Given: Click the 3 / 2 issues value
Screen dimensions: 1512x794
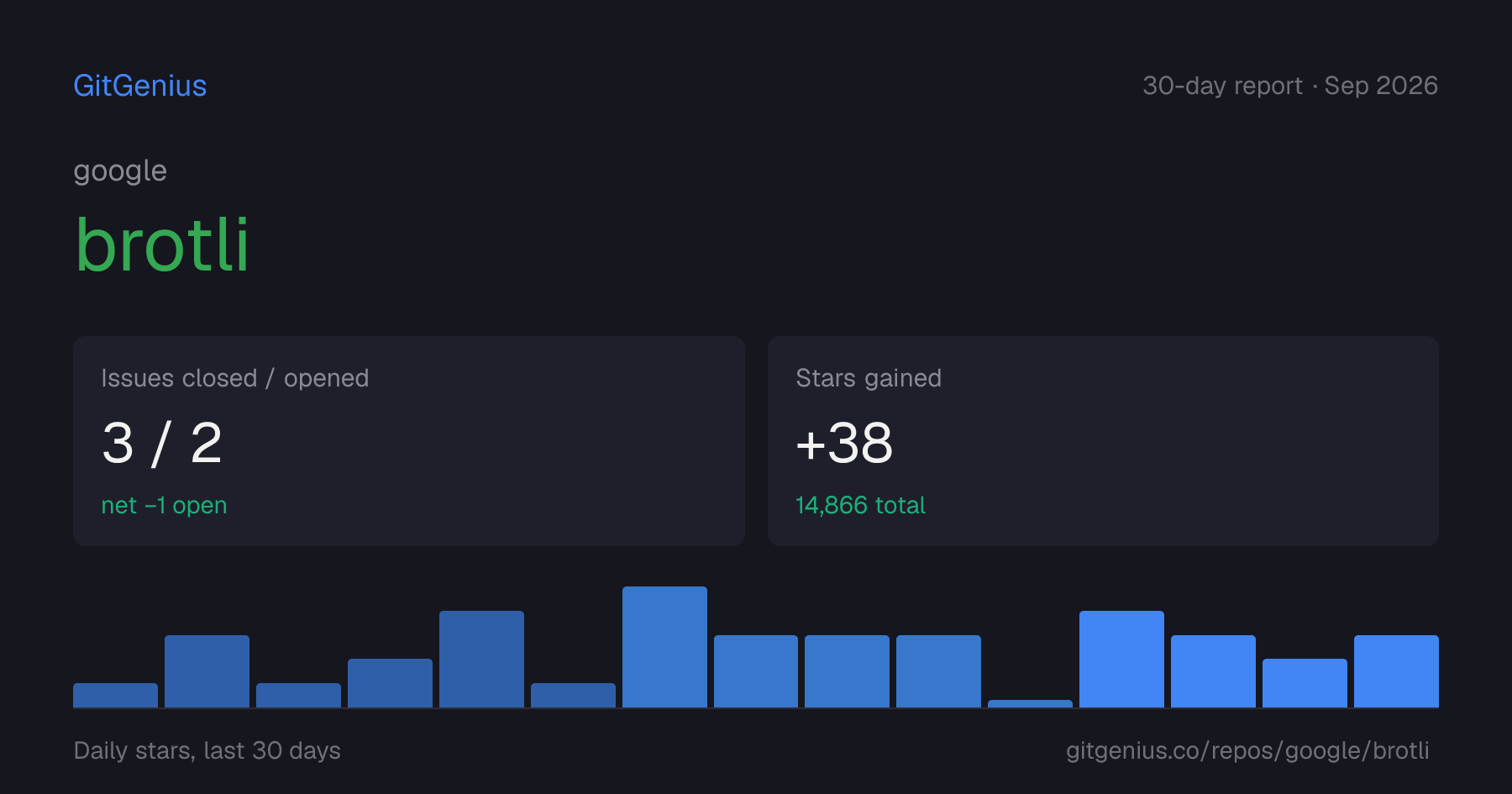Looking at the screenshot, I should pos(162,443).
